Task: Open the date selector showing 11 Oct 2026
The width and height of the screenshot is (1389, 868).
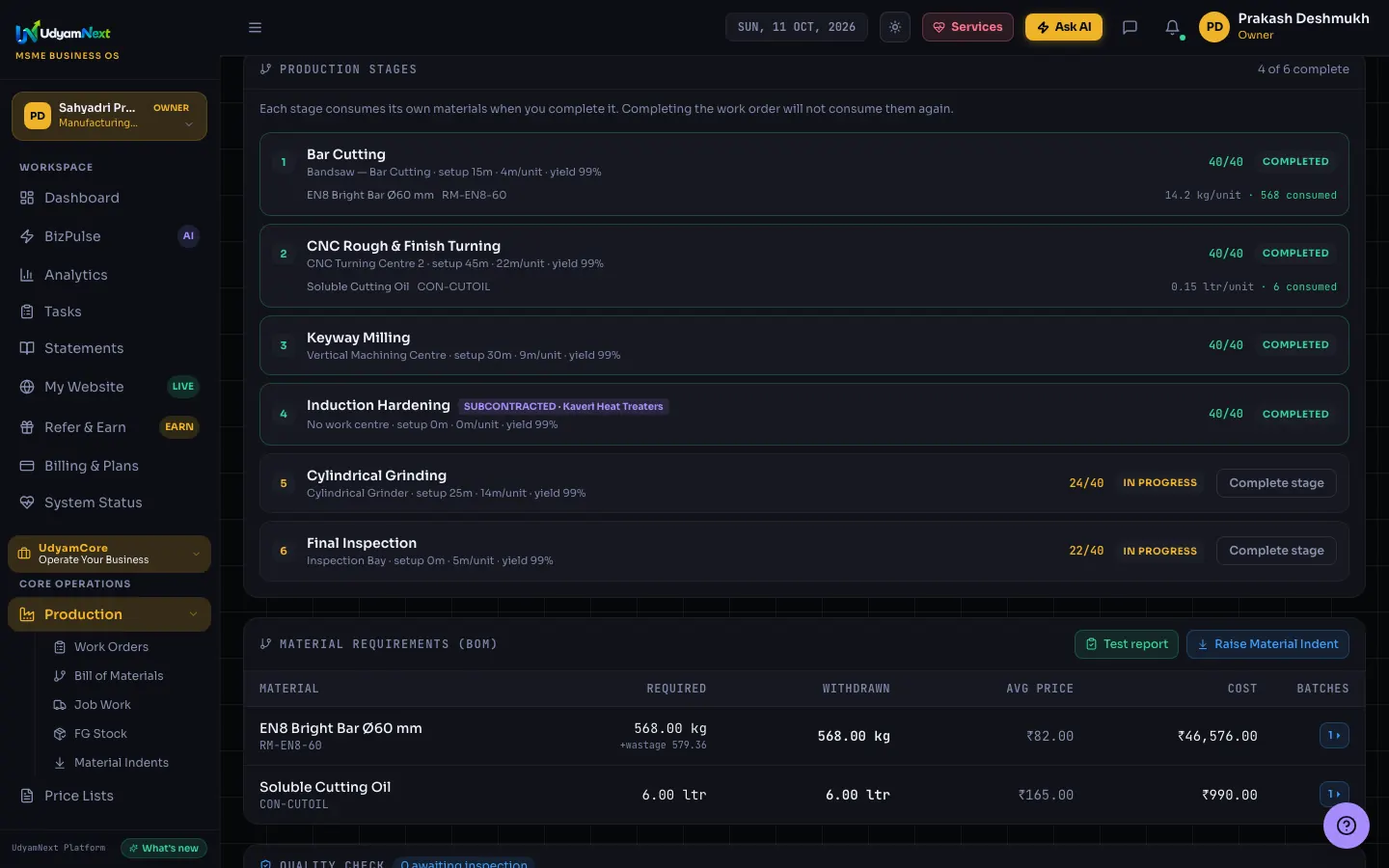Action: click(797, 27)
